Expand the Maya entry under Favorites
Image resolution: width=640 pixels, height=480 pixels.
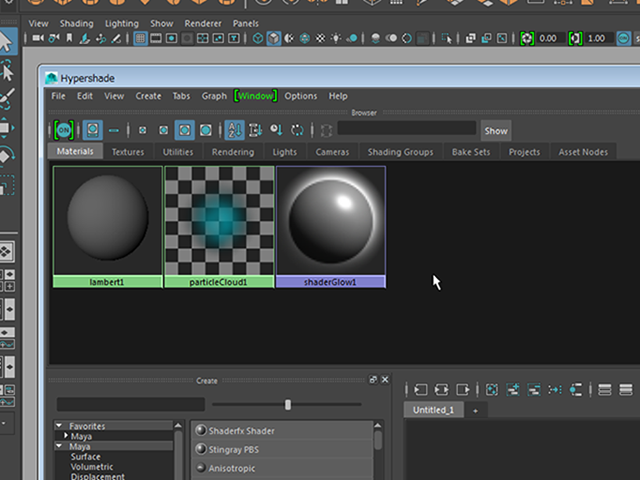pos(66,436)
